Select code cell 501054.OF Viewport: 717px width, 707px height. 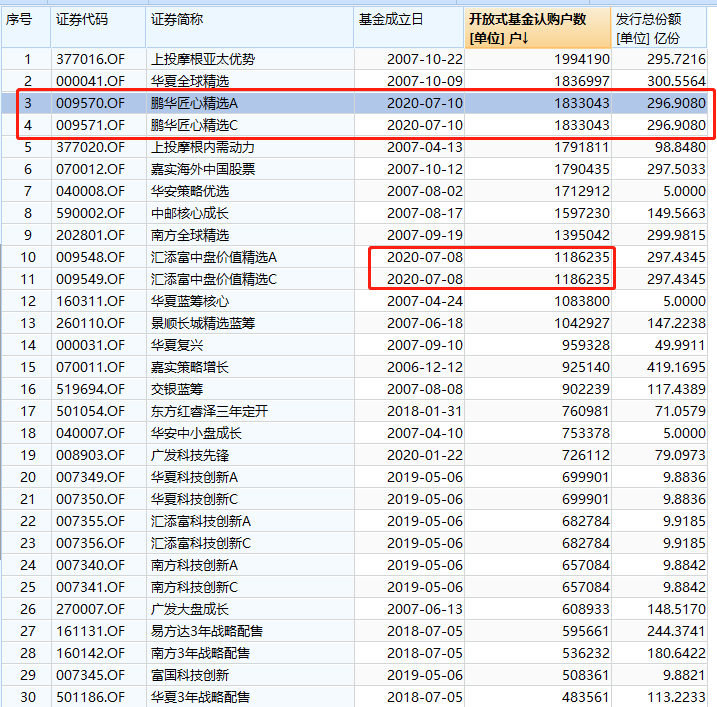[91, 411]
